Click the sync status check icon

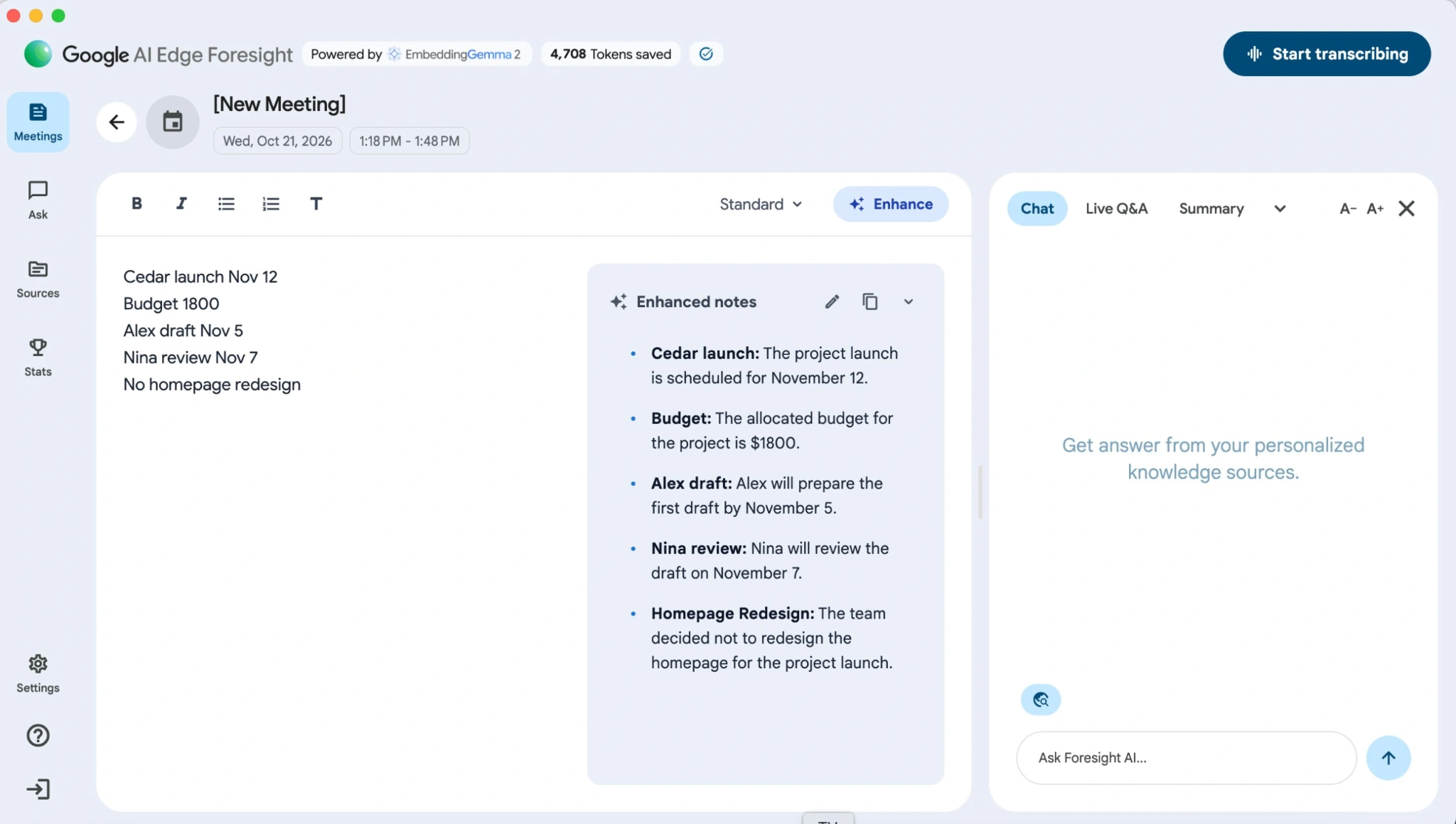[706, 54]
